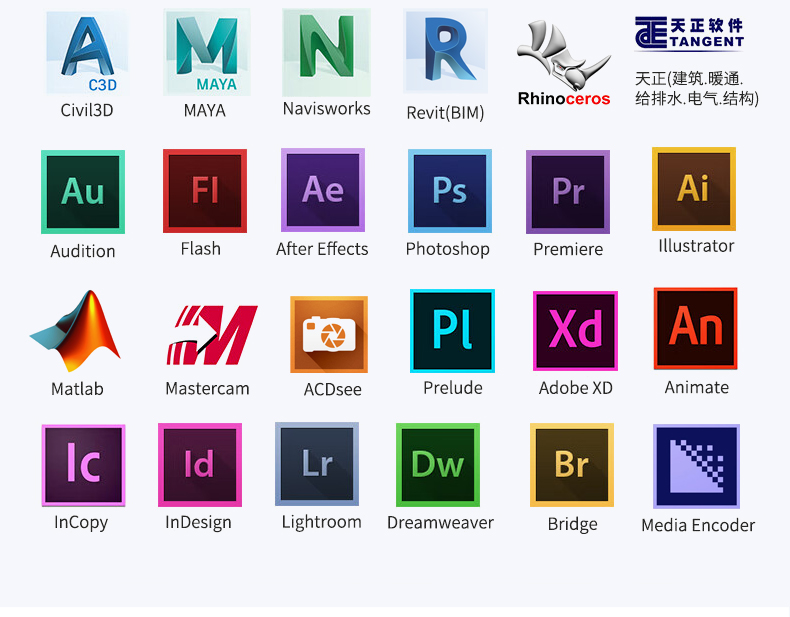Screen dimensions: 790x617
Task: Open the Lightroom Lr icon
Action: click(x=317, y=464)
